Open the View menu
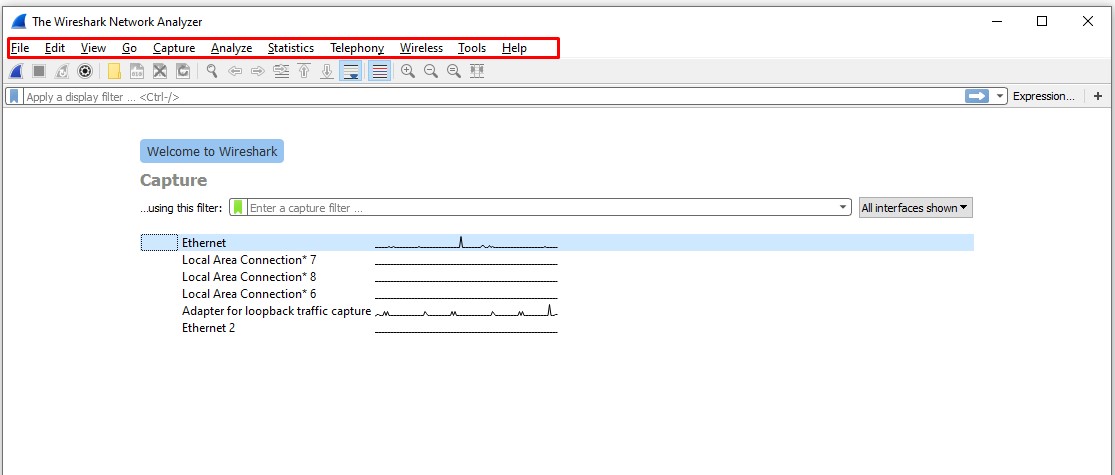Screen dimensions: 1115x475 pos(93,48)
